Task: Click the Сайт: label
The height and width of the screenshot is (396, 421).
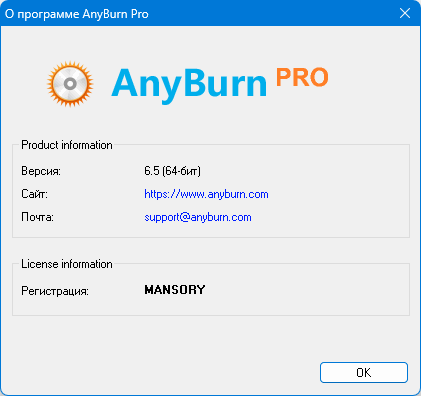Action: coord(34,194)
